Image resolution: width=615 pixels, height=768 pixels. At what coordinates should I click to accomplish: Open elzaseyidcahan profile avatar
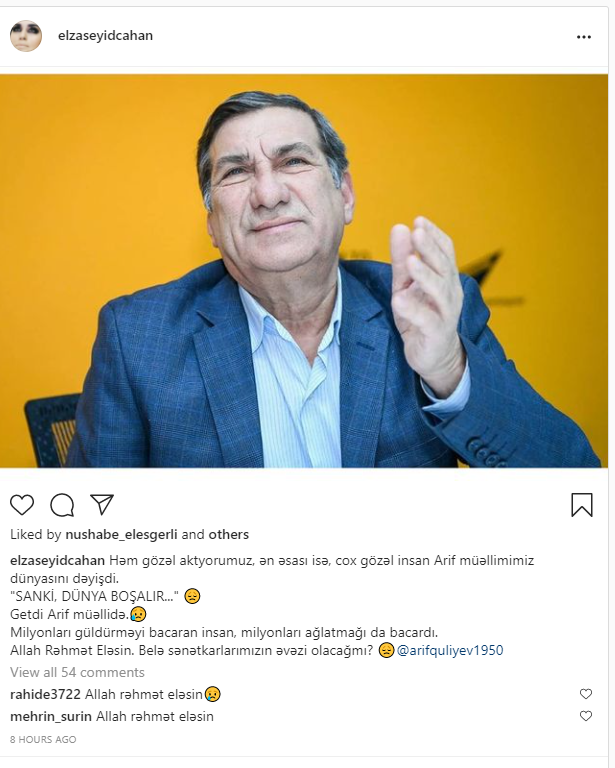pyautogui.click(x=26, y=36)
